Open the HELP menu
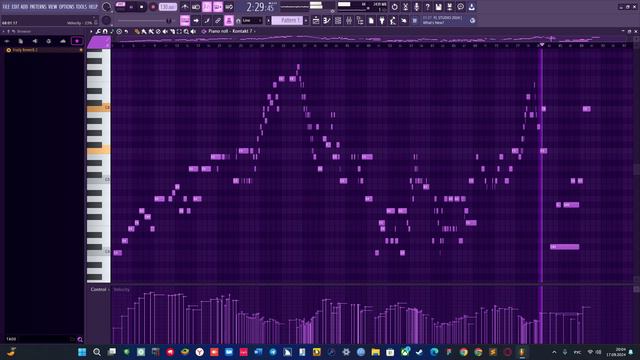 93,7
